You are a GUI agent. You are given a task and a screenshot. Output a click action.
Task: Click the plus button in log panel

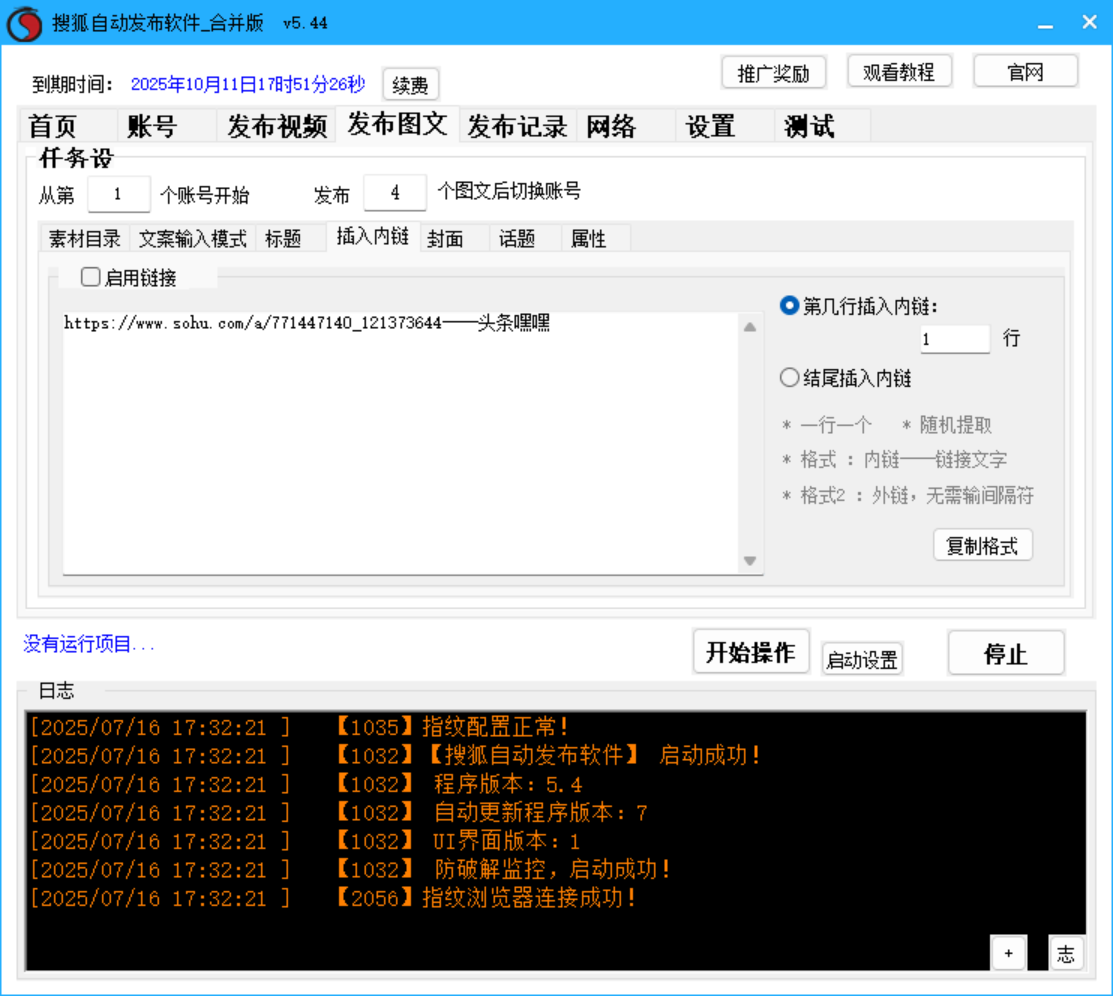coord(1008,953)
